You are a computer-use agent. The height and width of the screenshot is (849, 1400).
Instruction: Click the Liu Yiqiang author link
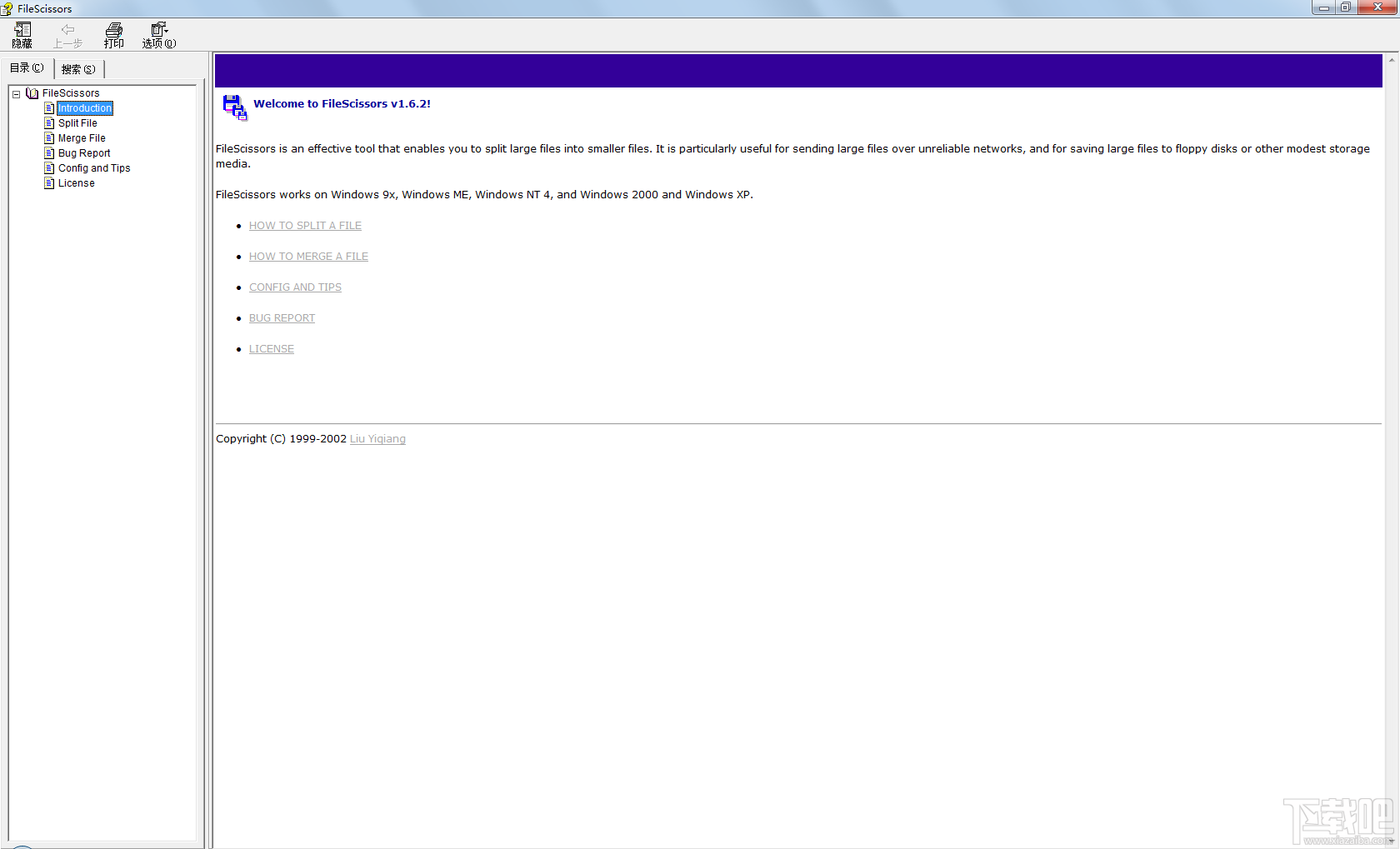[377, 439]
